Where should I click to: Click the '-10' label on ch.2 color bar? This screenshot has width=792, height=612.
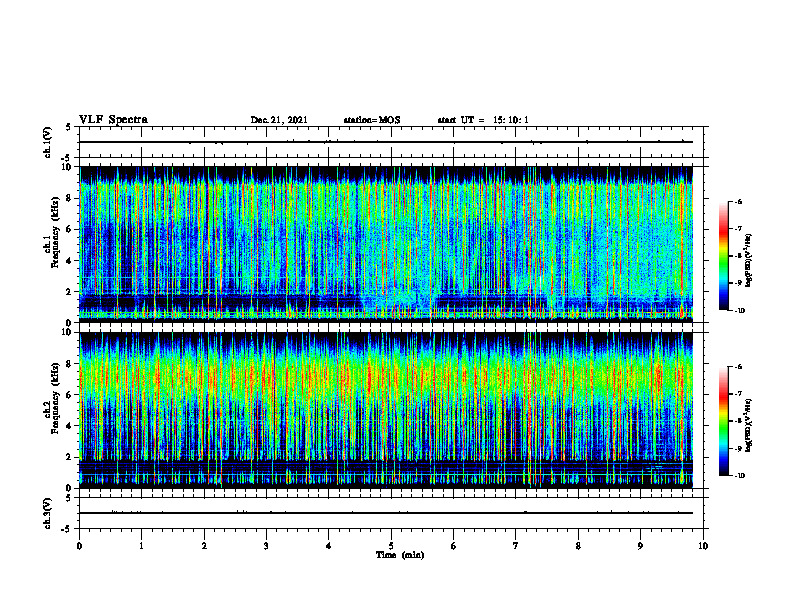tap(739, 476)
